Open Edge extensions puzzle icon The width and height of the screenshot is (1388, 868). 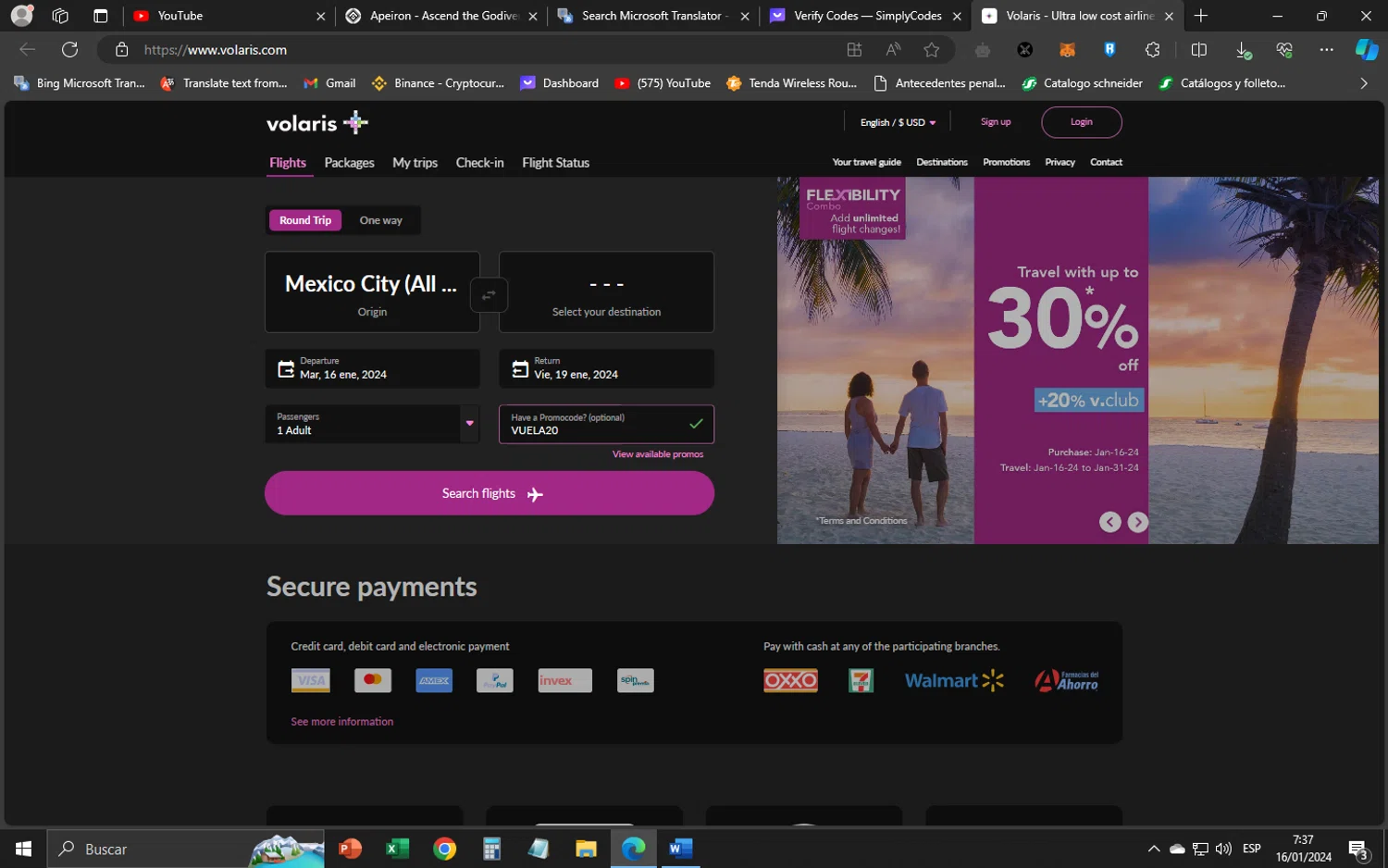1152,50
